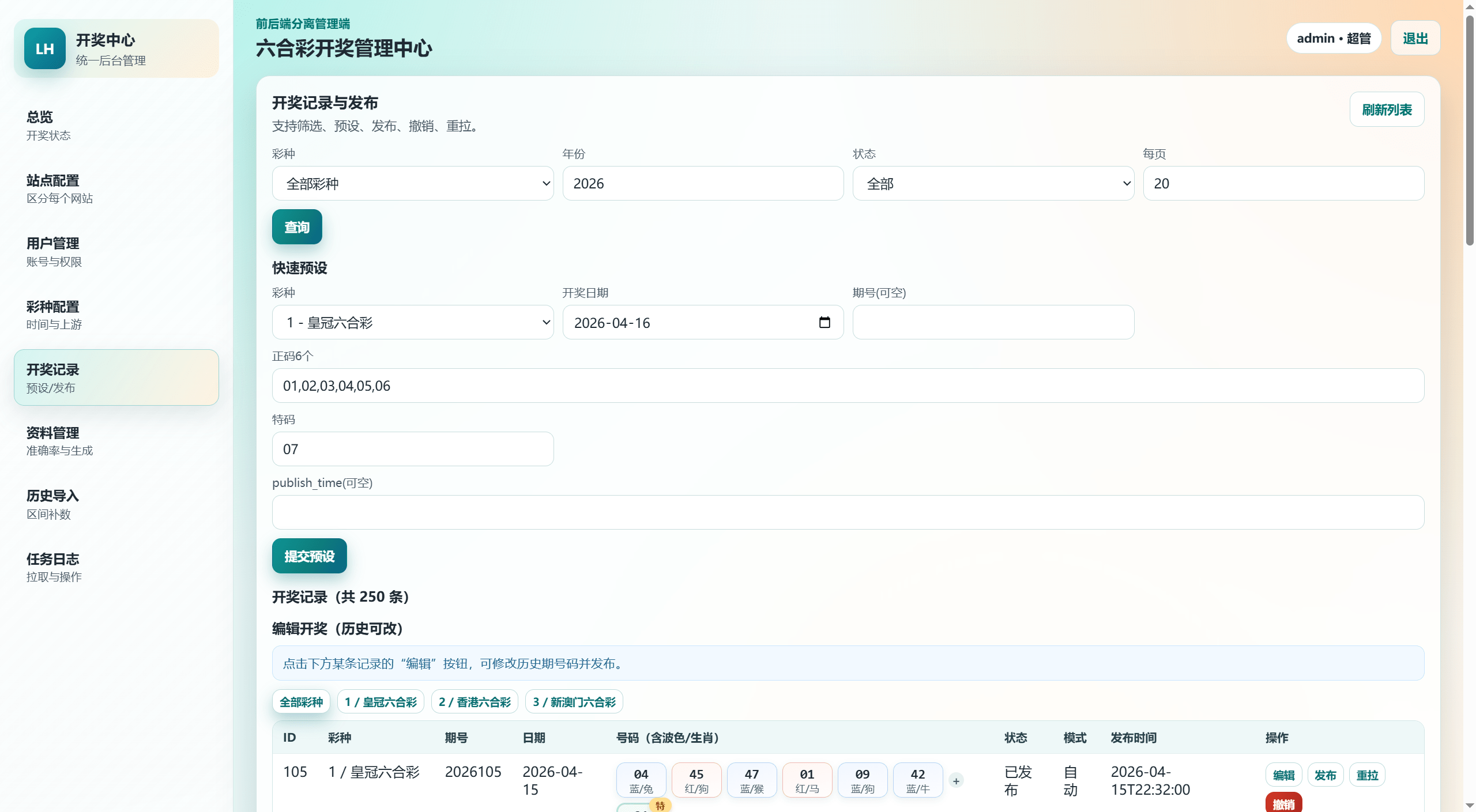Focus the 年份 field containing 2026
Screen dimensions: 1476x812
[x=703, y=183]
